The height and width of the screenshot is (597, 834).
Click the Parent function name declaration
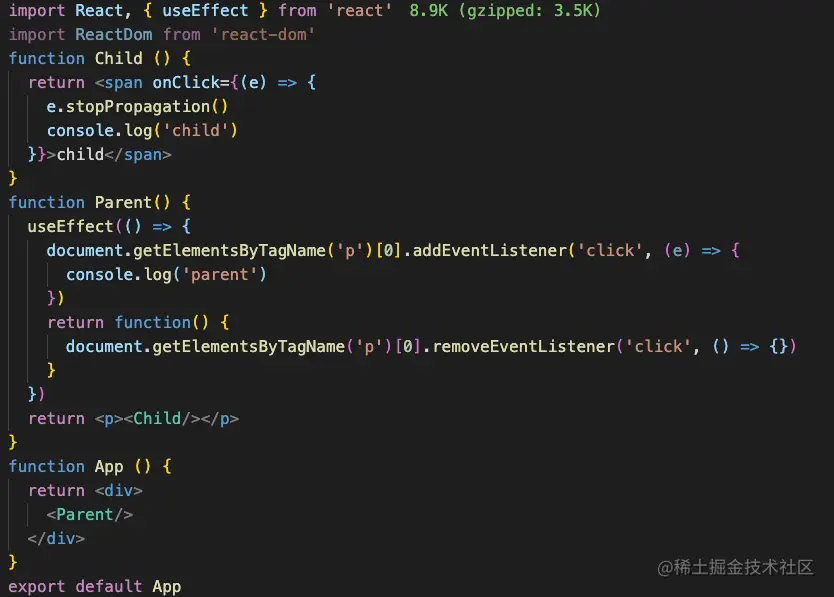(x=123, y=202)
